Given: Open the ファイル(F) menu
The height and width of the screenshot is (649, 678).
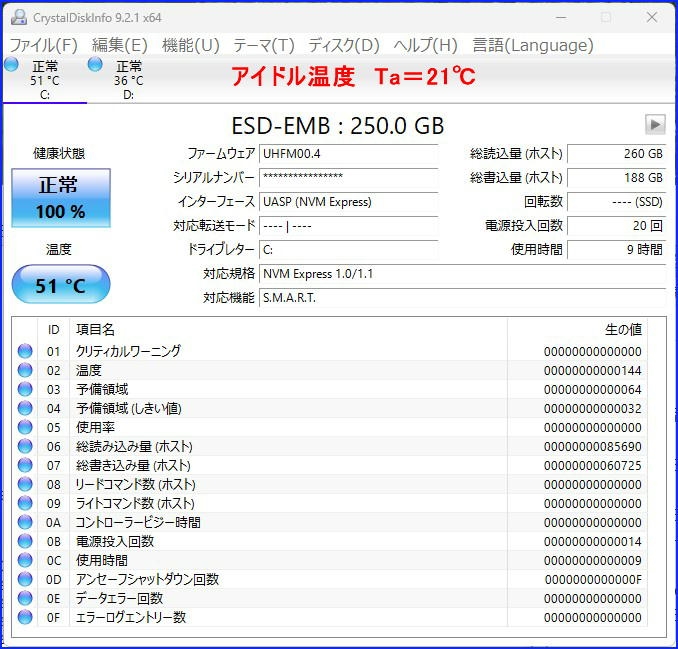Looking at the screenshot, I should point(43,45).
